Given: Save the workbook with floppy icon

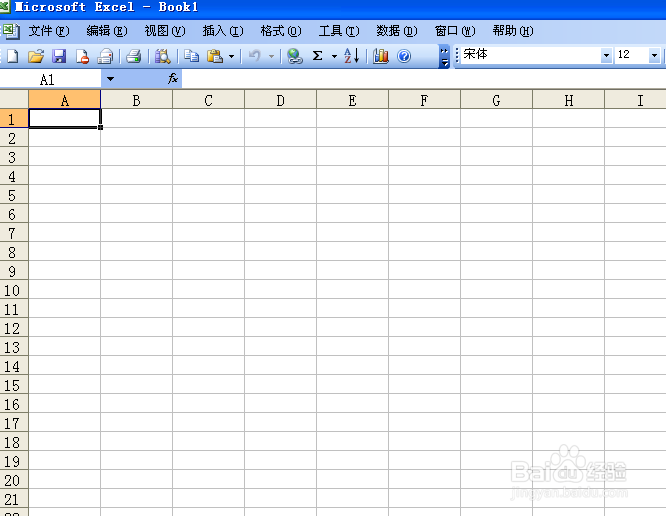Looking at the screenshot, I should click(x=59, y=56).
